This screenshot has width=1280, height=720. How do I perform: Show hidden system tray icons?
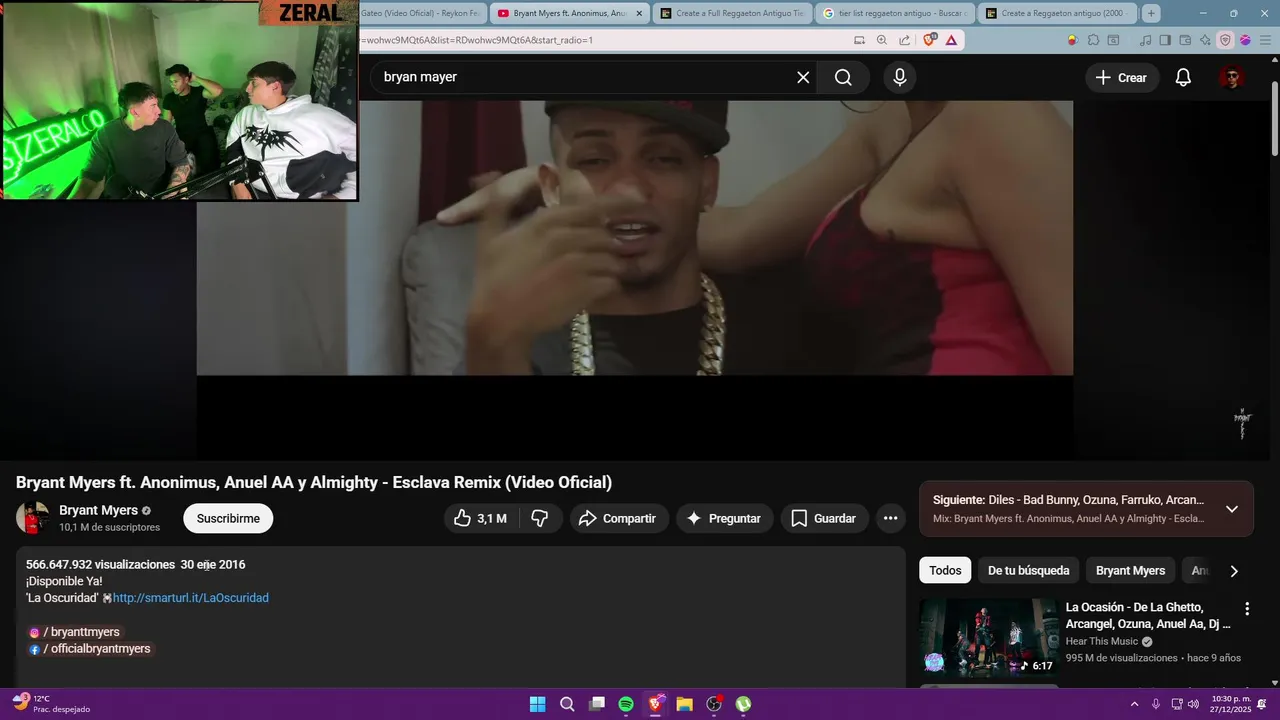(x=1134, y=704)
